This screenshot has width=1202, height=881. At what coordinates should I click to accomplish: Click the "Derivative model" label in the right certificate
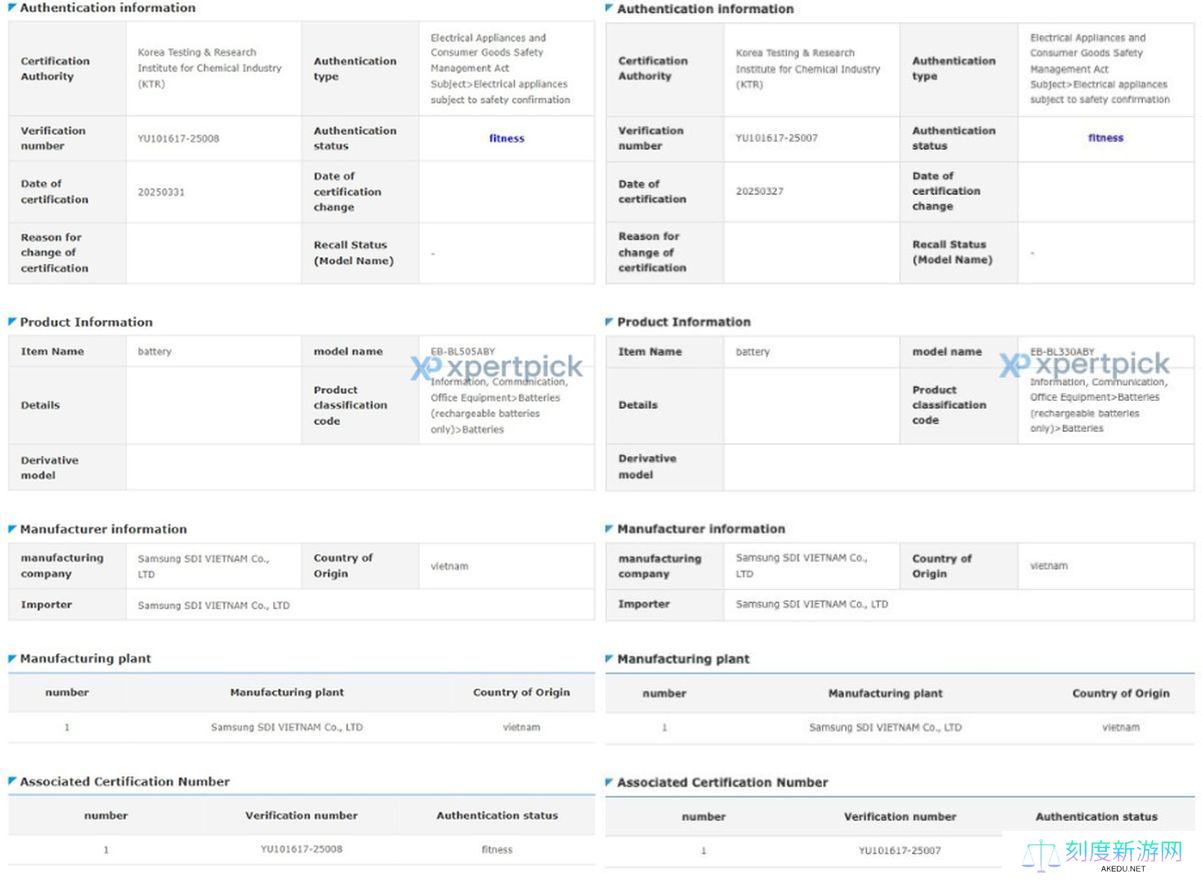click(648, 467)
